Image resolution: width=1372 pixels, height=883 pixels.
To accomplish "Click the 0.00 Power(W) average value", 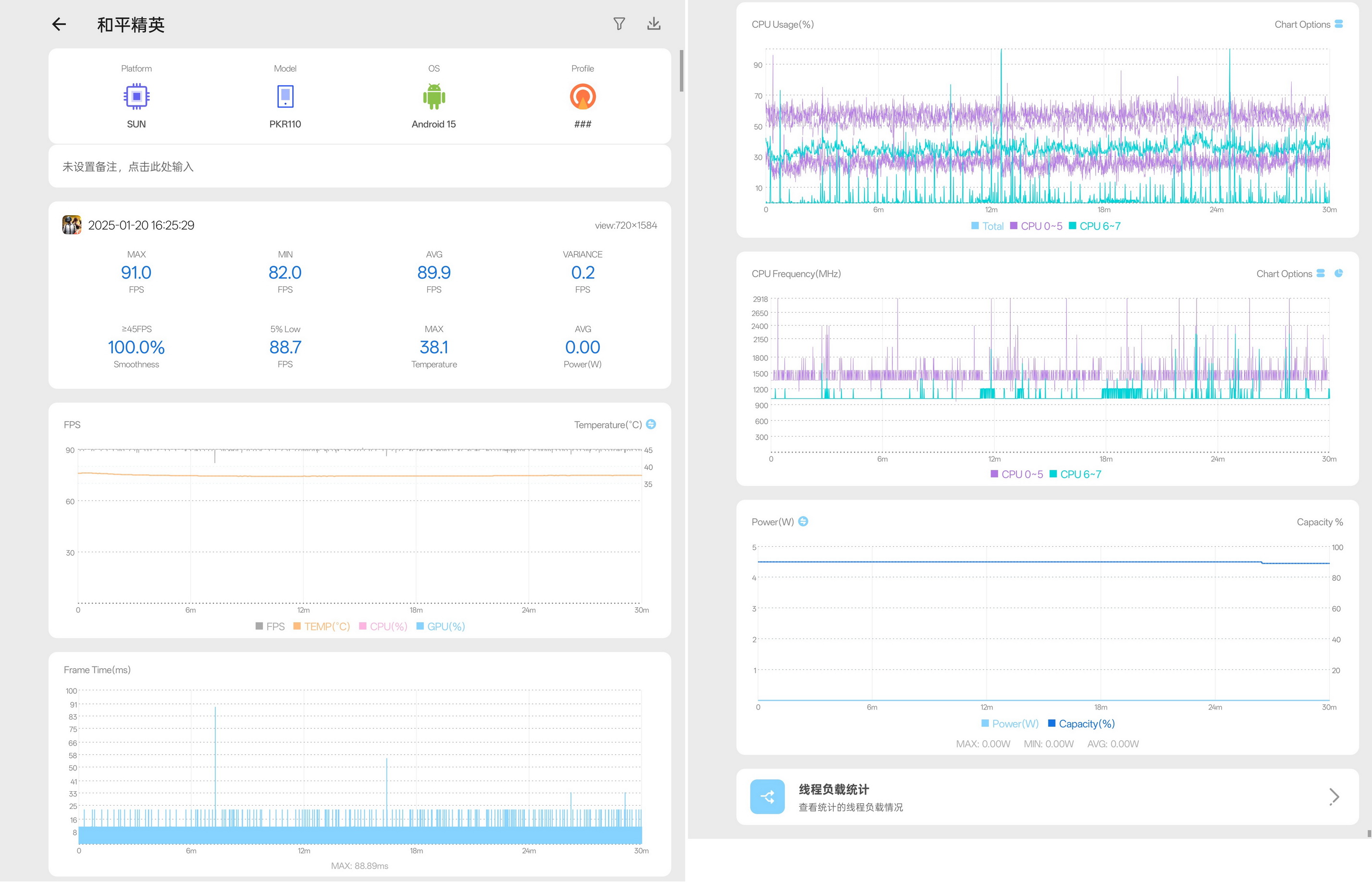I will (x=583, y=347).
